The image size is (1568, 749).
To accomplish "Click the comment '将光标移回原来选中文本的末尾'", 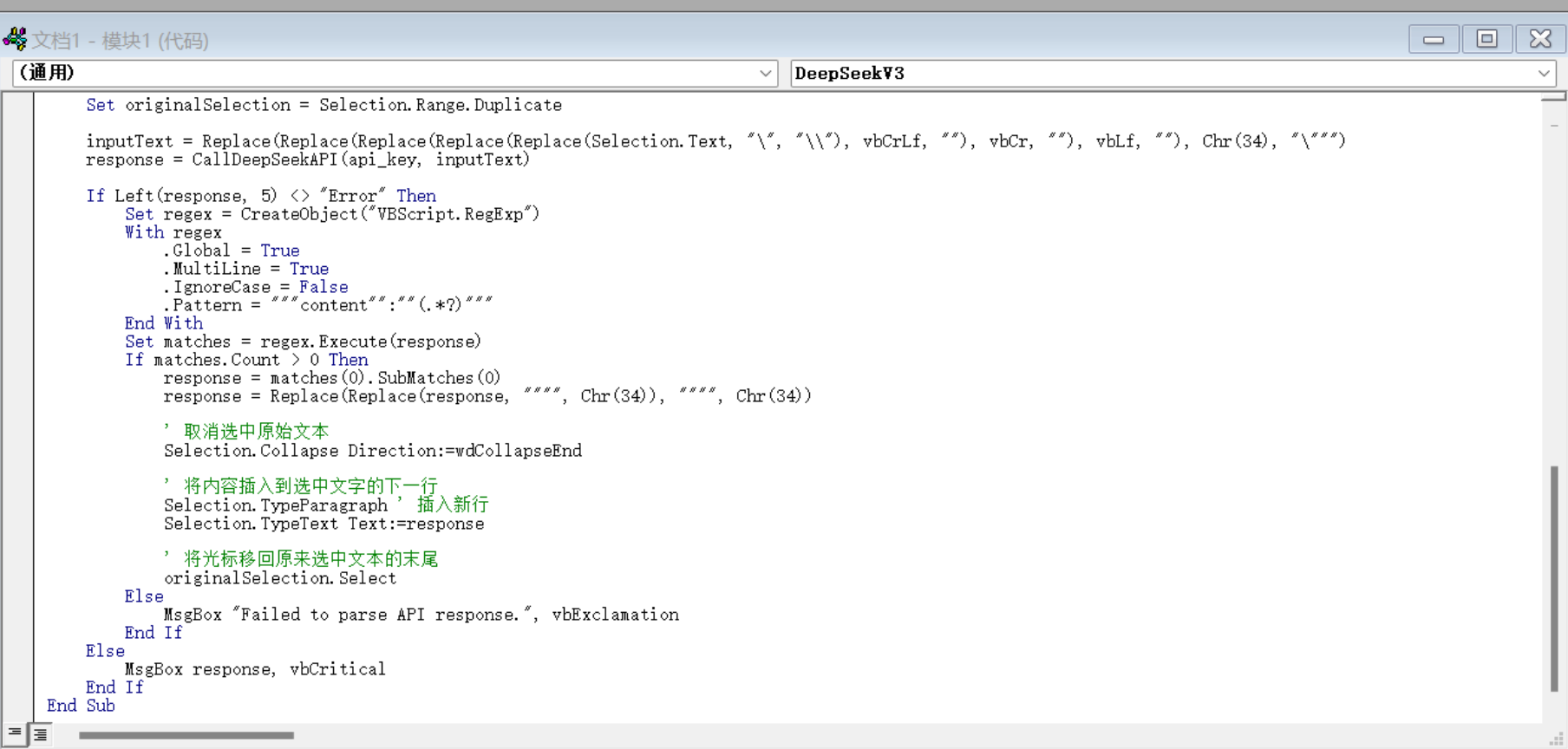I will point(310,559).
